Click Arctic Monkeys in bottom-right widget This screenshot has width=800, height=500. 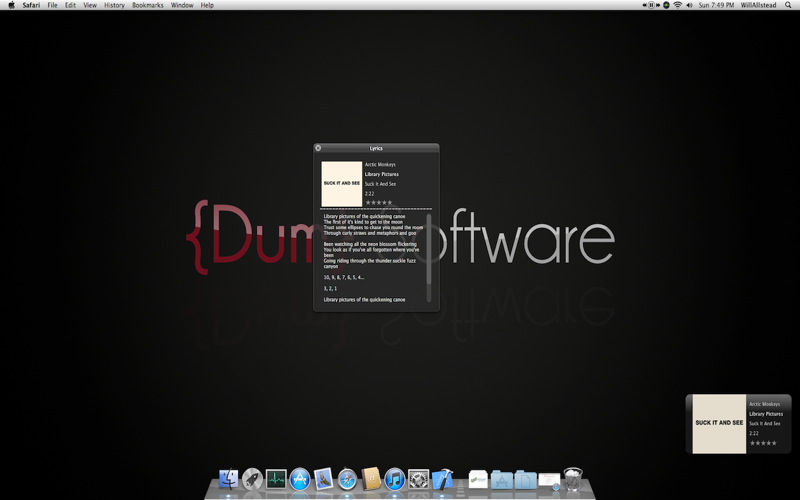point(764,404)
